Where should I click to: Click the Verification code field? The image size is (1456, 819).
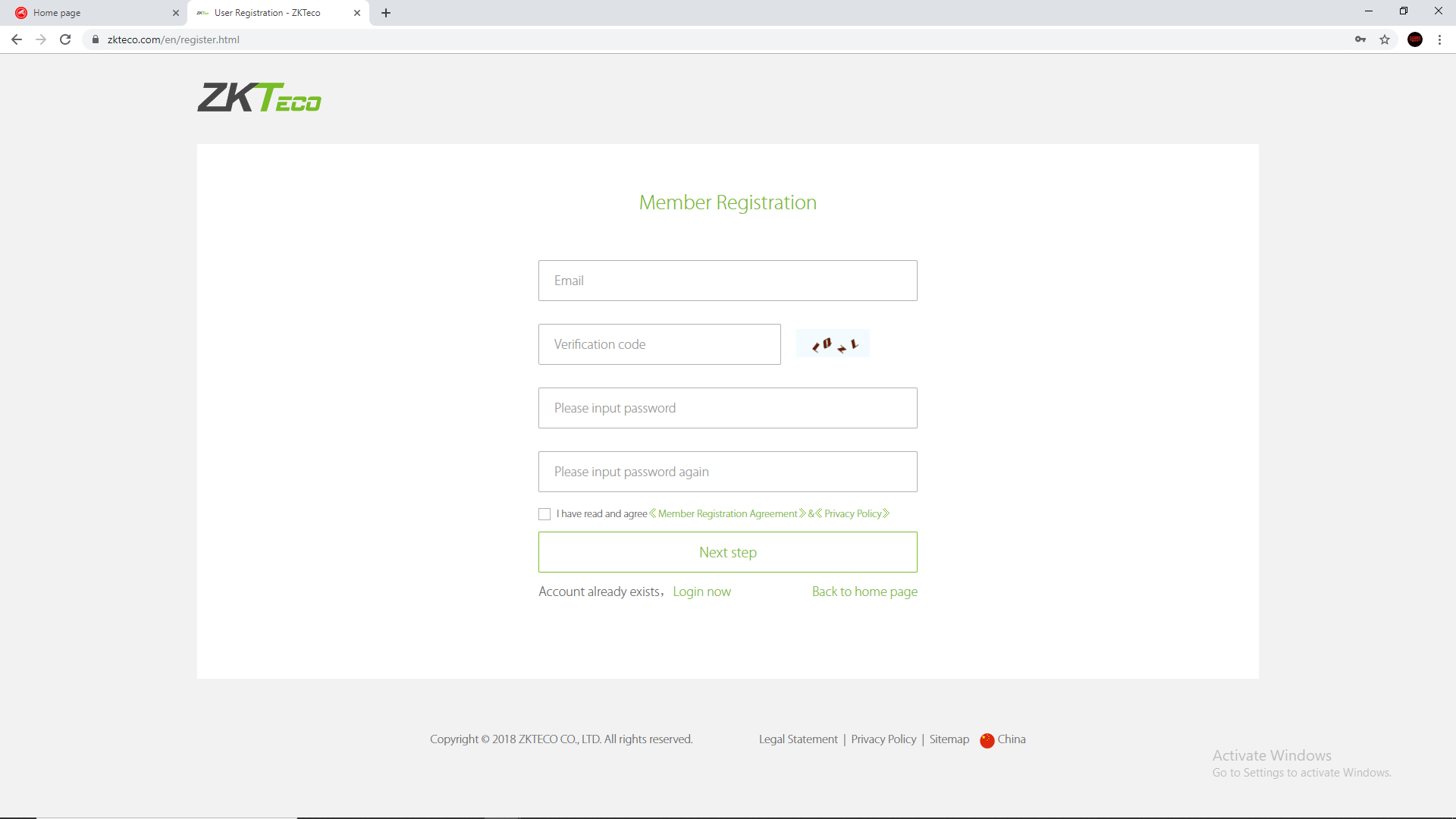pyautogui.click(x=659, y=344)
